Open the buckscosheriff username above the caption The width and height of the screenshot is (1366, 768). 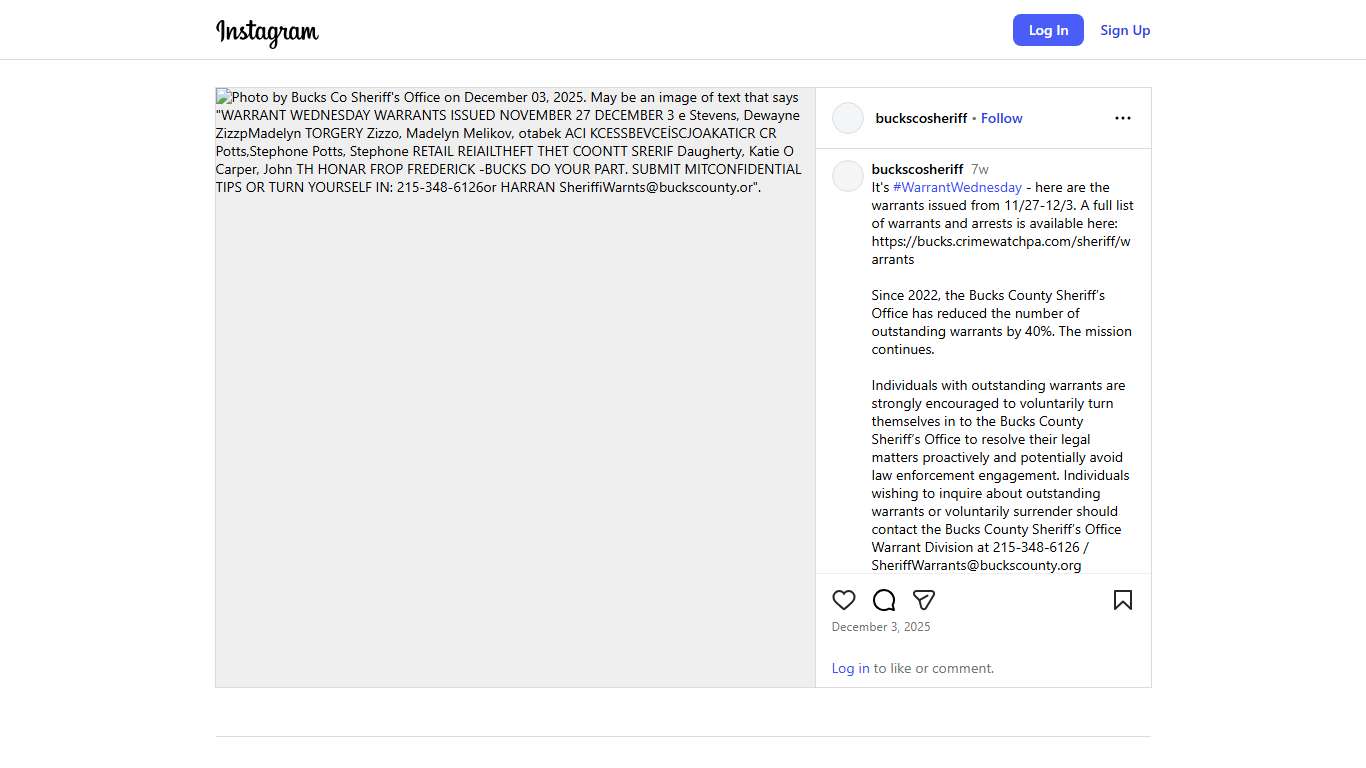tap(917, 169)
